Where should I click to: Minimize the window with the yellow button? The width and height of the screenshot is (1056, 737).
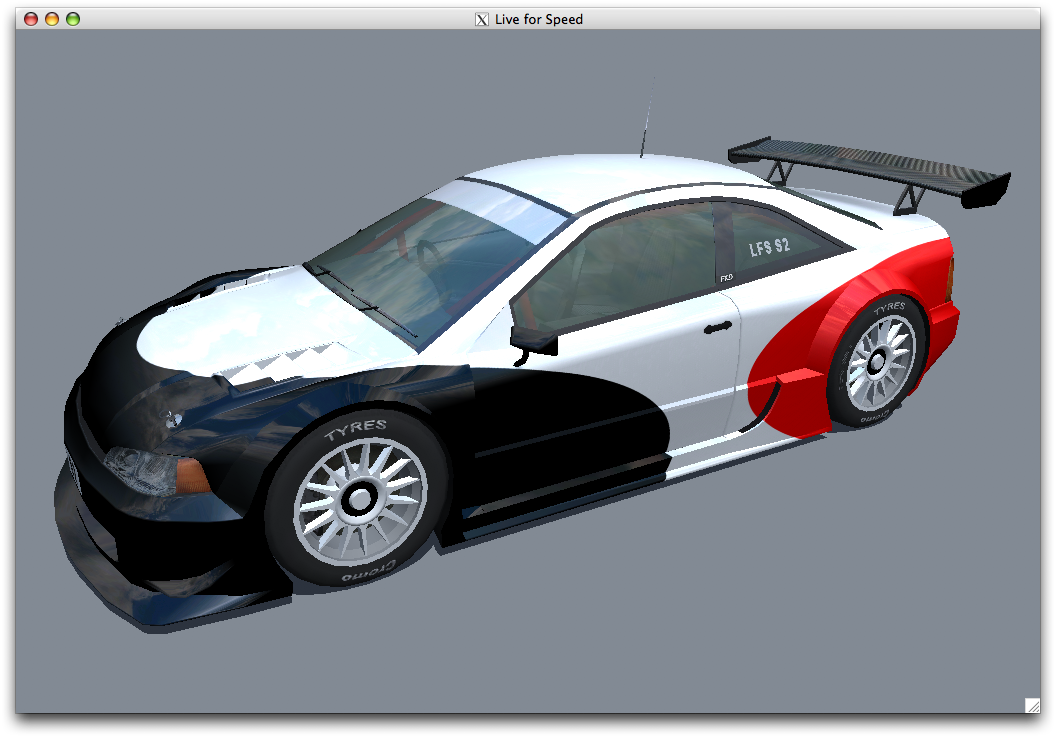(x=52, y=19)
